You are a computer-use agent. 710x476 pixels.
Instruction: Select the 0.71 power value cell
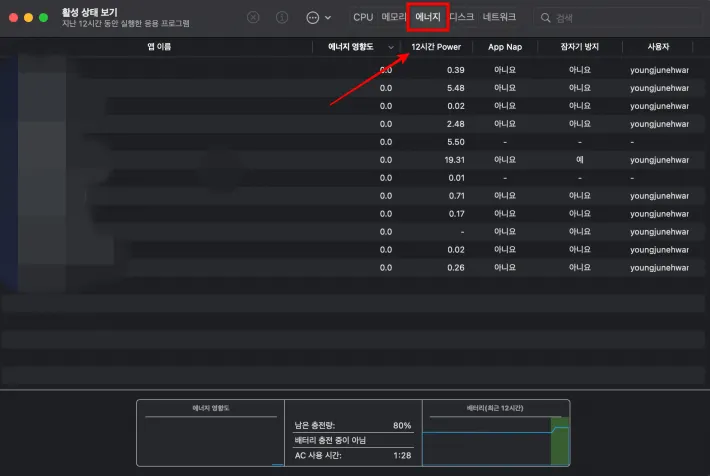point(456,196)
